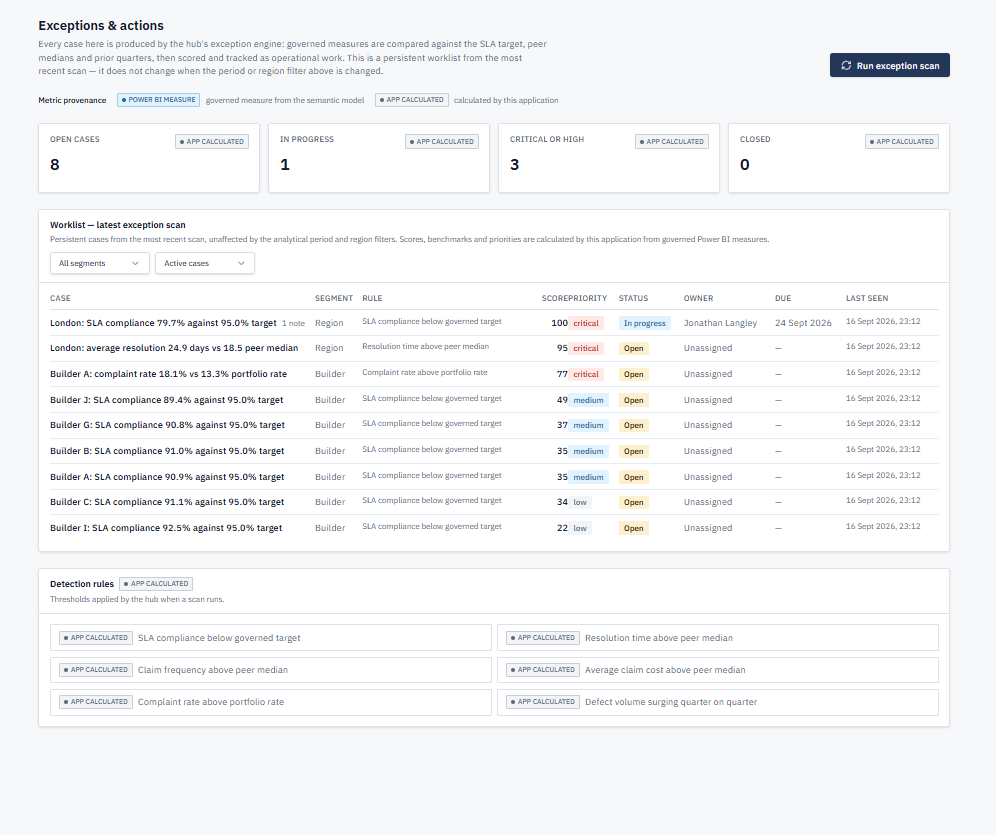Click Resolution time above peer median rule cell in table

tap(426, 347)
